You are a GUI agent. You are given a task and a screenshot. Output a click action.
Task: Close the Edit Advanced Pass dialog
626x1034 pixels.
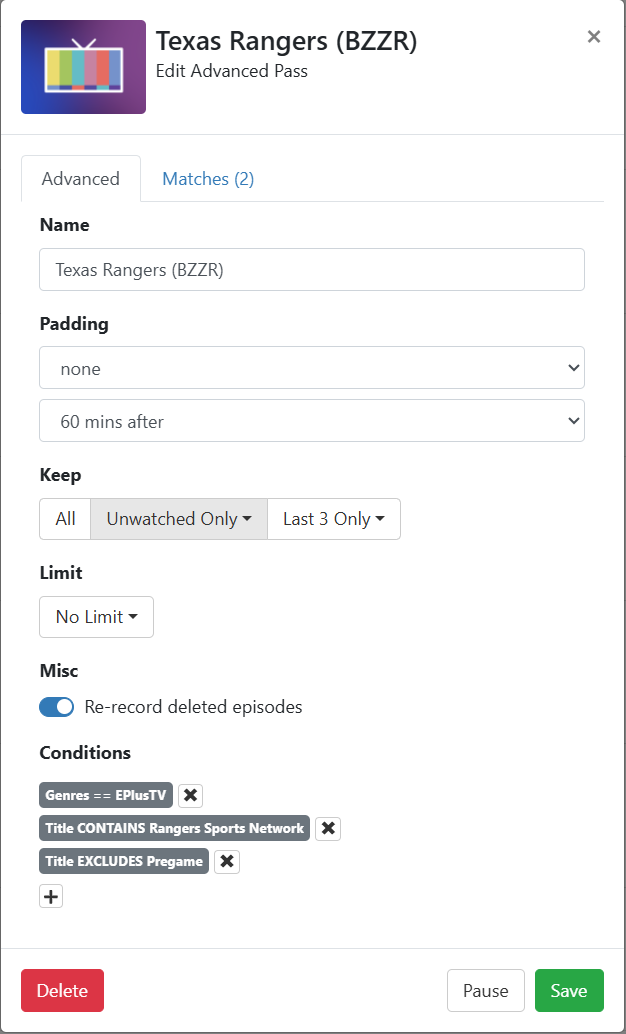click(x=594, y=37)
